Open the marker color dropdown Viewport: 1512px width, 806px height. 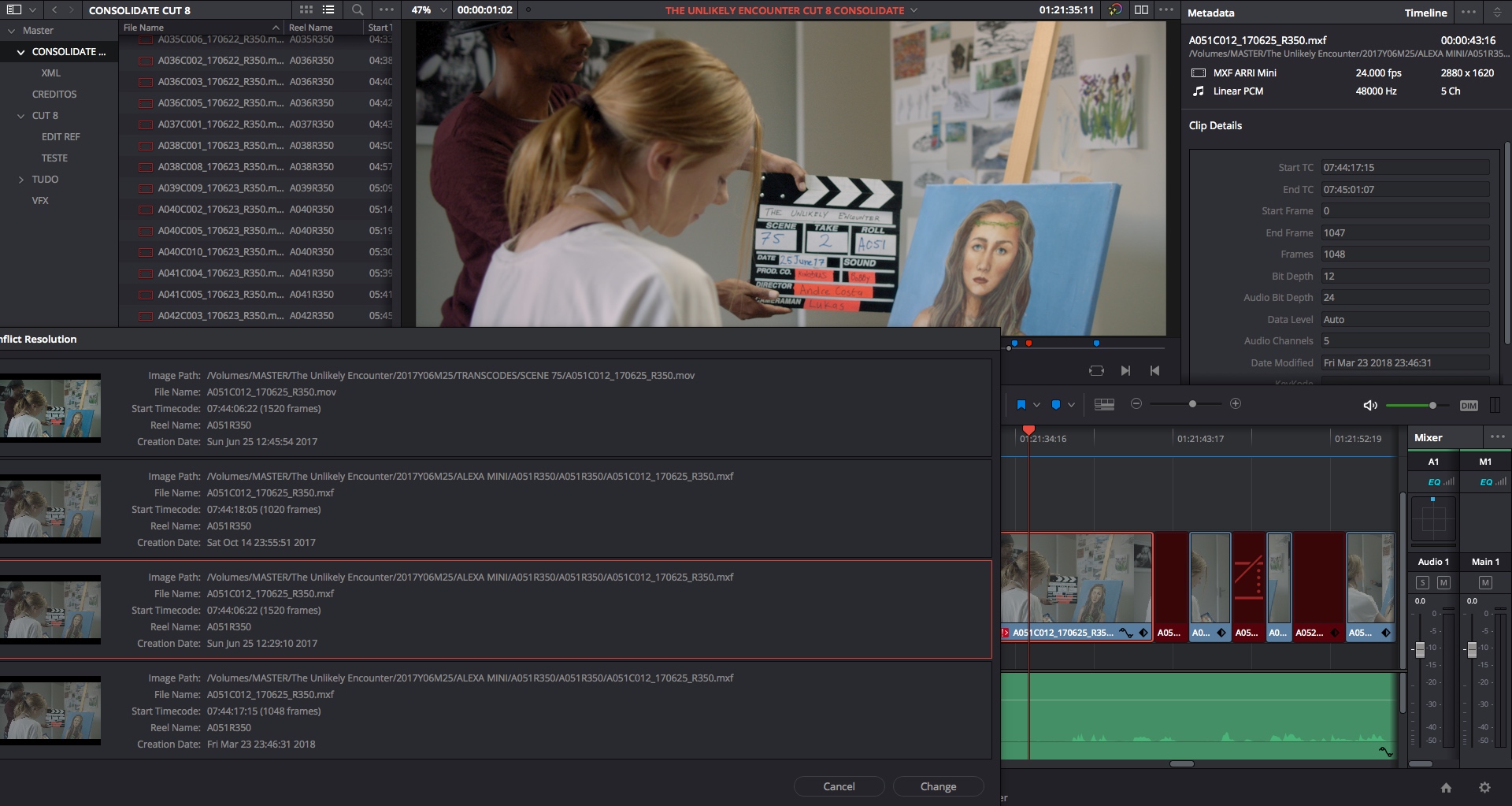1071,405
